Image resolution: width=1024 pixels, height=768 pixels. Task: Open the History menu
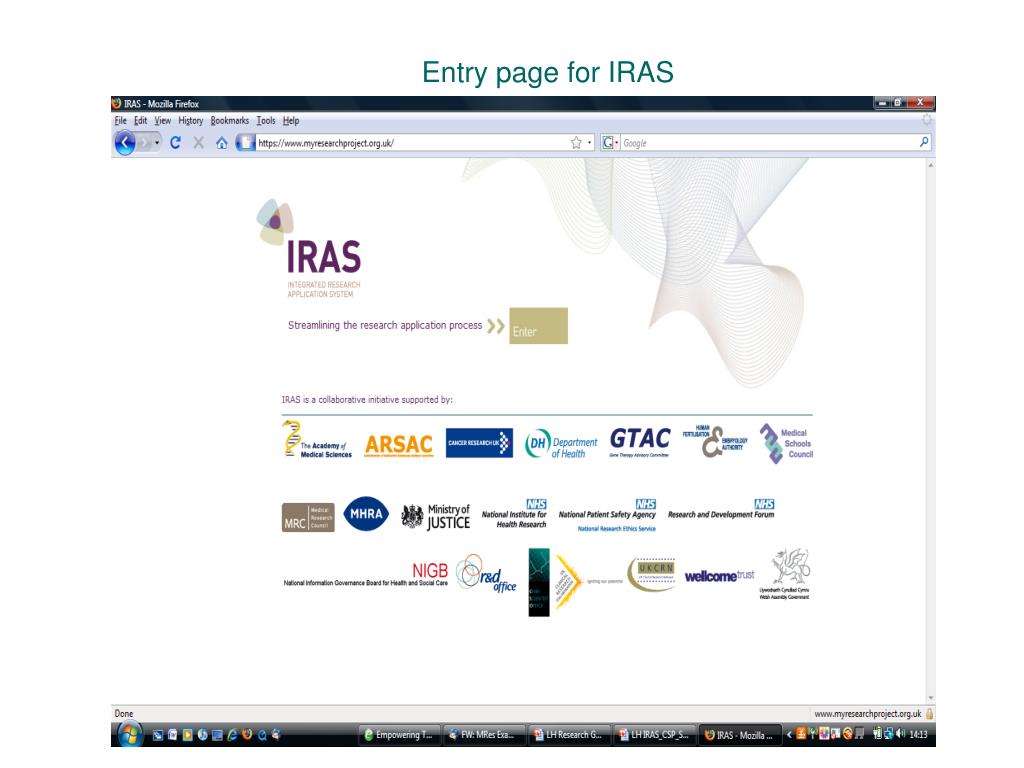click(x=191, y=121)
